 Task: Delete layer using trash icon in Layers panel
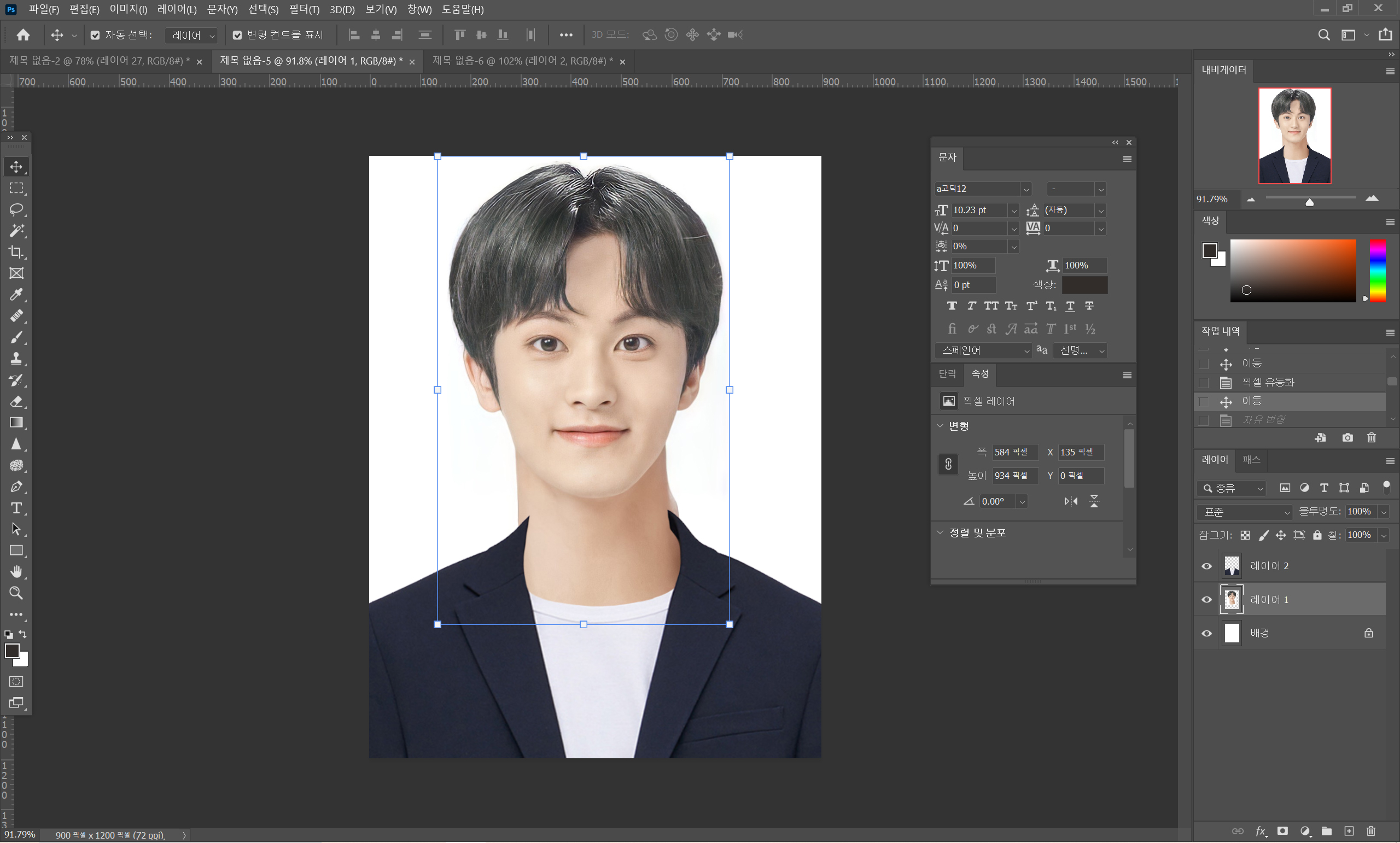coord(1370,831)
